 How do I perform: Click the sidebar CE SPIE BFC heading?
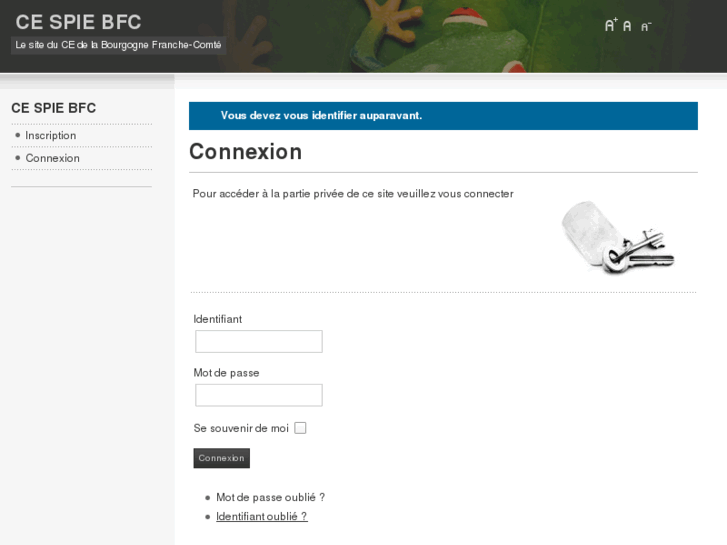pos(54,108)
